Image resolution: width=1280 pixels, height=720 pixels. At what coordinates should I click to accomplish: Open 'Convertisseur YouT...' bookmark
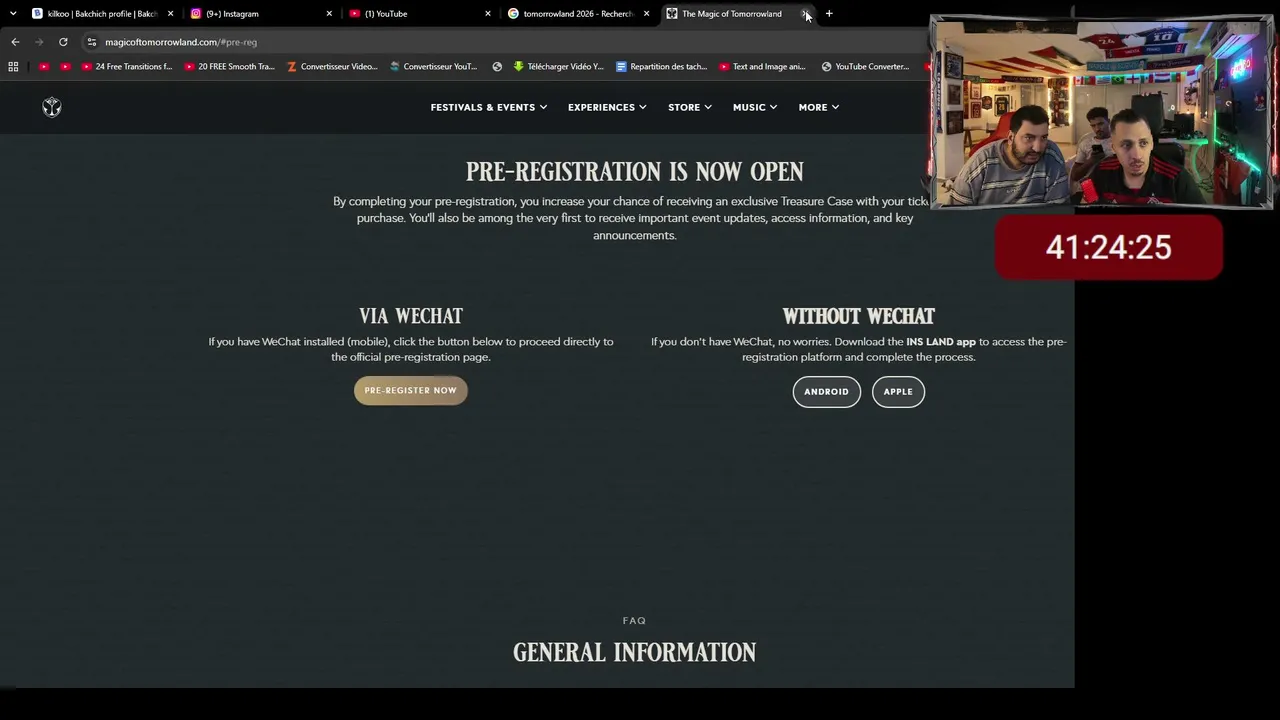[433, 67]
